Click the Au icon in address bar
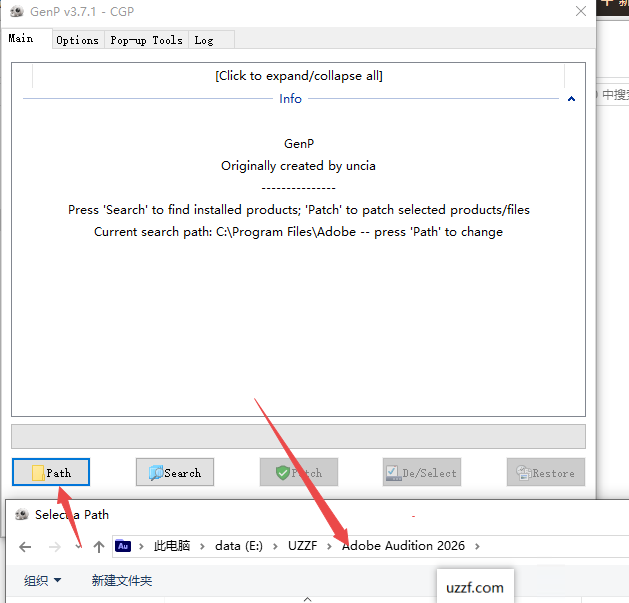Image resolution: width=629 pixels, height=603 pixels. [123, 546]
